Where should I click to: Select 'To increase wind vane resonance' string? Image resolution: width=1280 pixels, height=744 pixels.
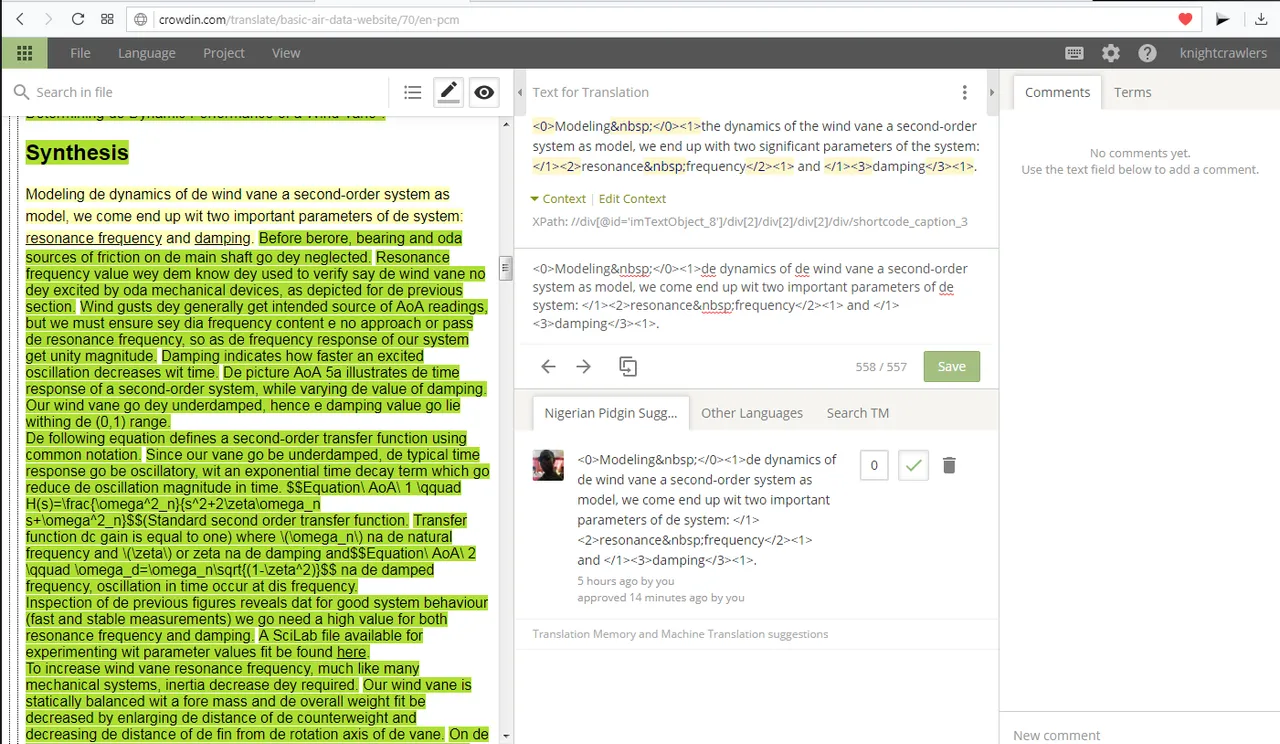pos(222,676)
